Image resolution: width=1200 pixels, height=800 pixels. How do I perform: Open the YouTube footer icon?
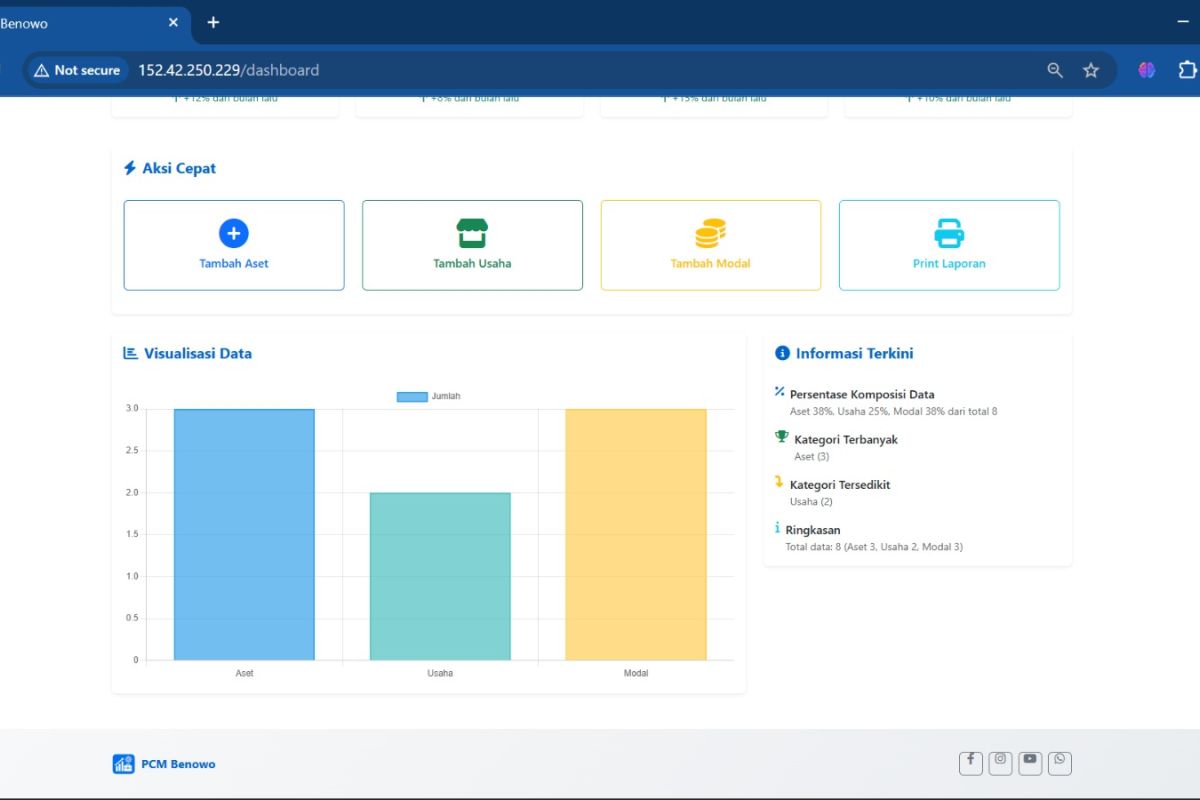coord(1030,762)
